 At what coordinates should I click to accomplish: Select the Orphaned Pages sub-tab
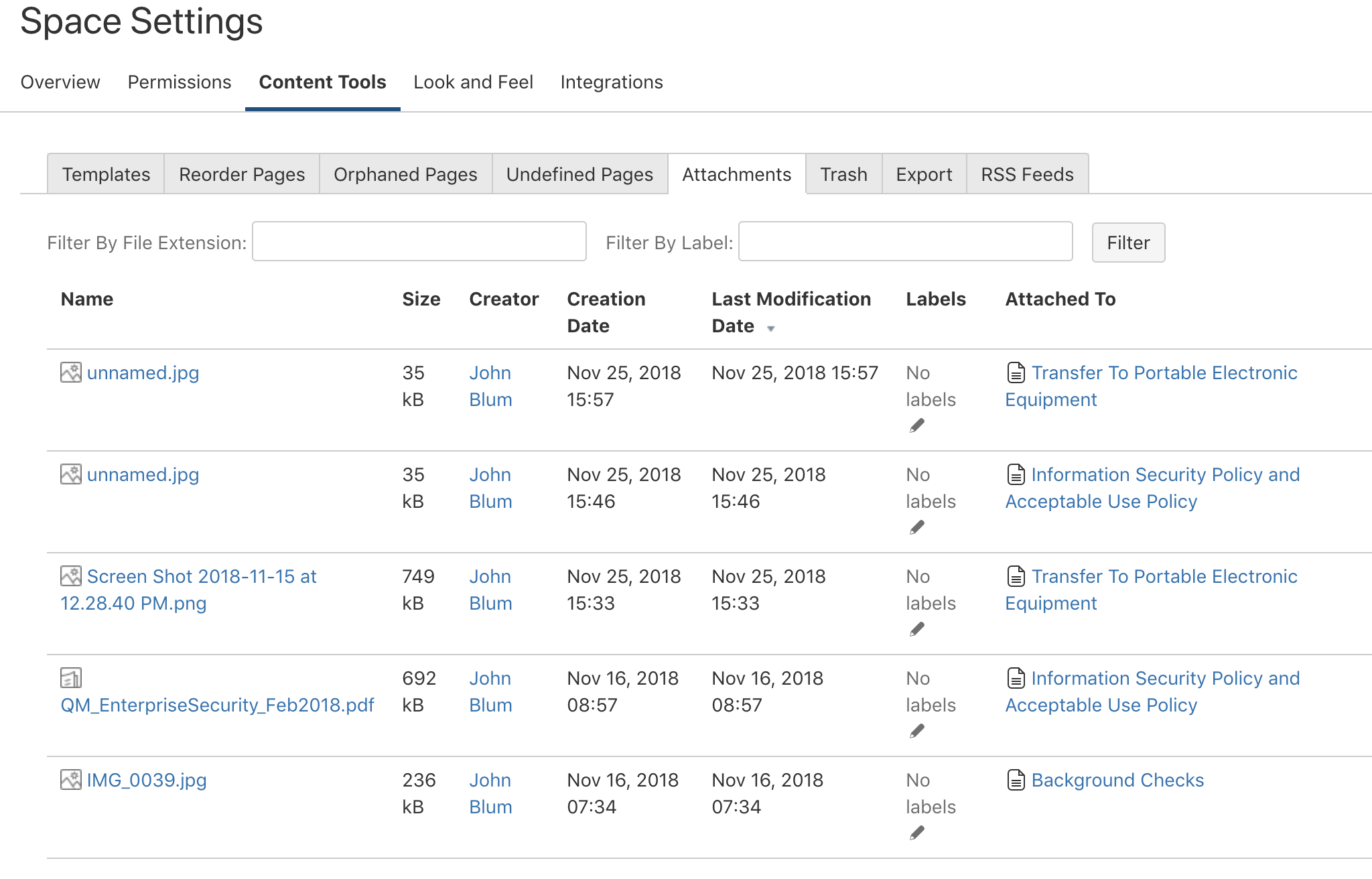click(406, 174)
